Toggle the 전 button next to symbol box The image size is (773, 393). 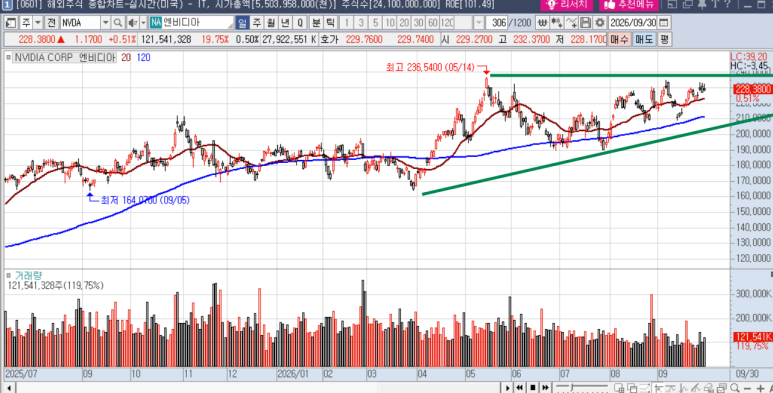click(x=51, y=23)
